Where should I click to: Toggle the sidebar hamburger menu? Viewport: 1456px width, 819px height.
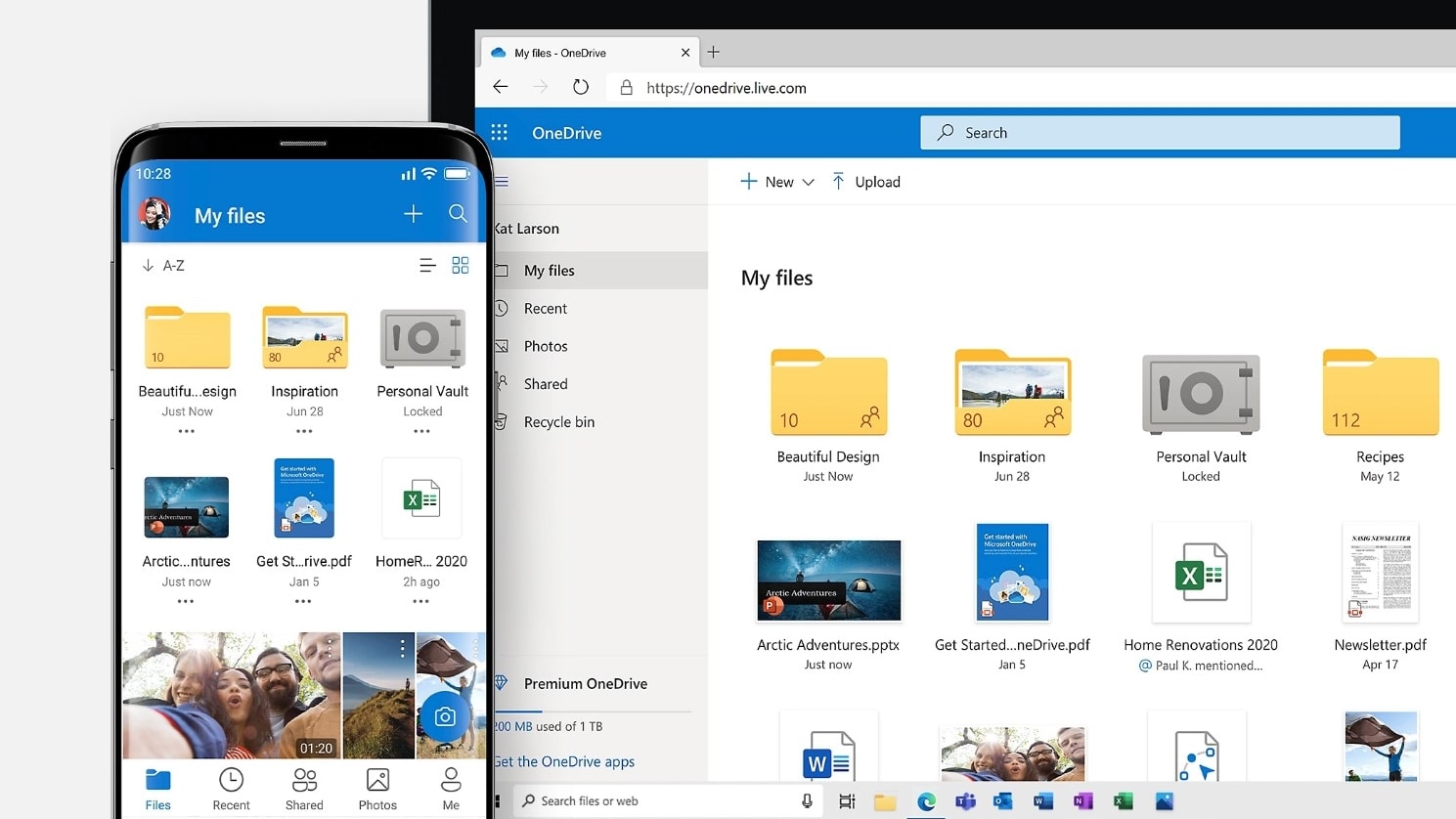point(502,181)
